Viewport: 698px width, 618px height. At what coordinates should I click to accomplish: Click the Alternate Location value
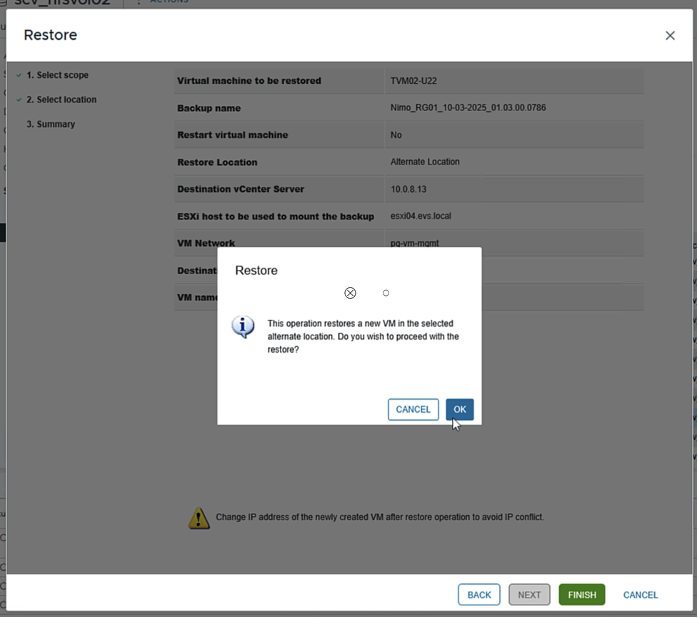[425, 162]
